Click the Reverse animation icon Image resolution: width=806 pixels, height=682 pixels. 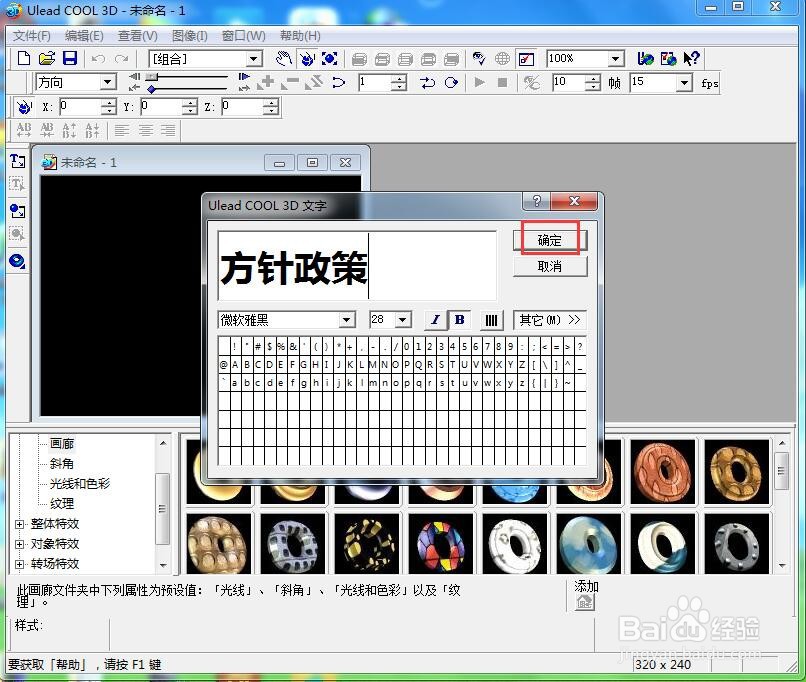[x=314, y=82]
